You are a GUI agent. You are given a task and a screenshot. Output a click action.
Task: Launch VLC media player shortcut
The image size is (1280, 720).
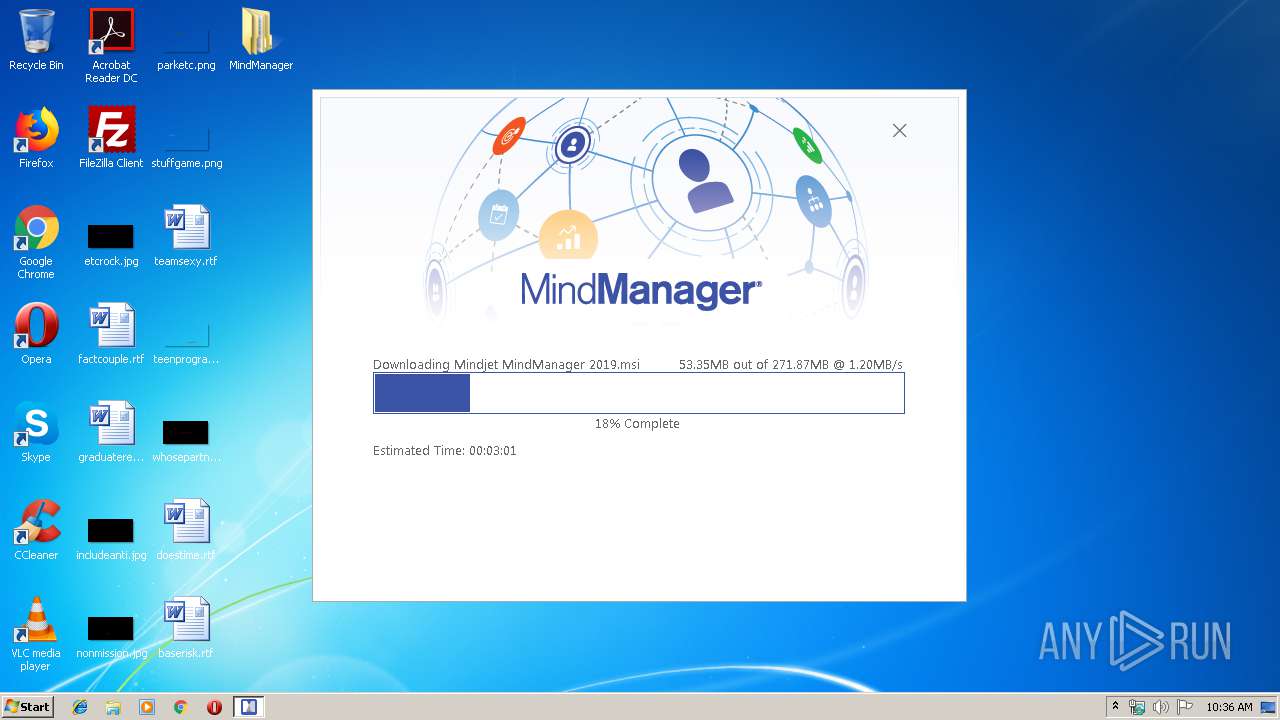pyautogui.click(x=36, y=634)
